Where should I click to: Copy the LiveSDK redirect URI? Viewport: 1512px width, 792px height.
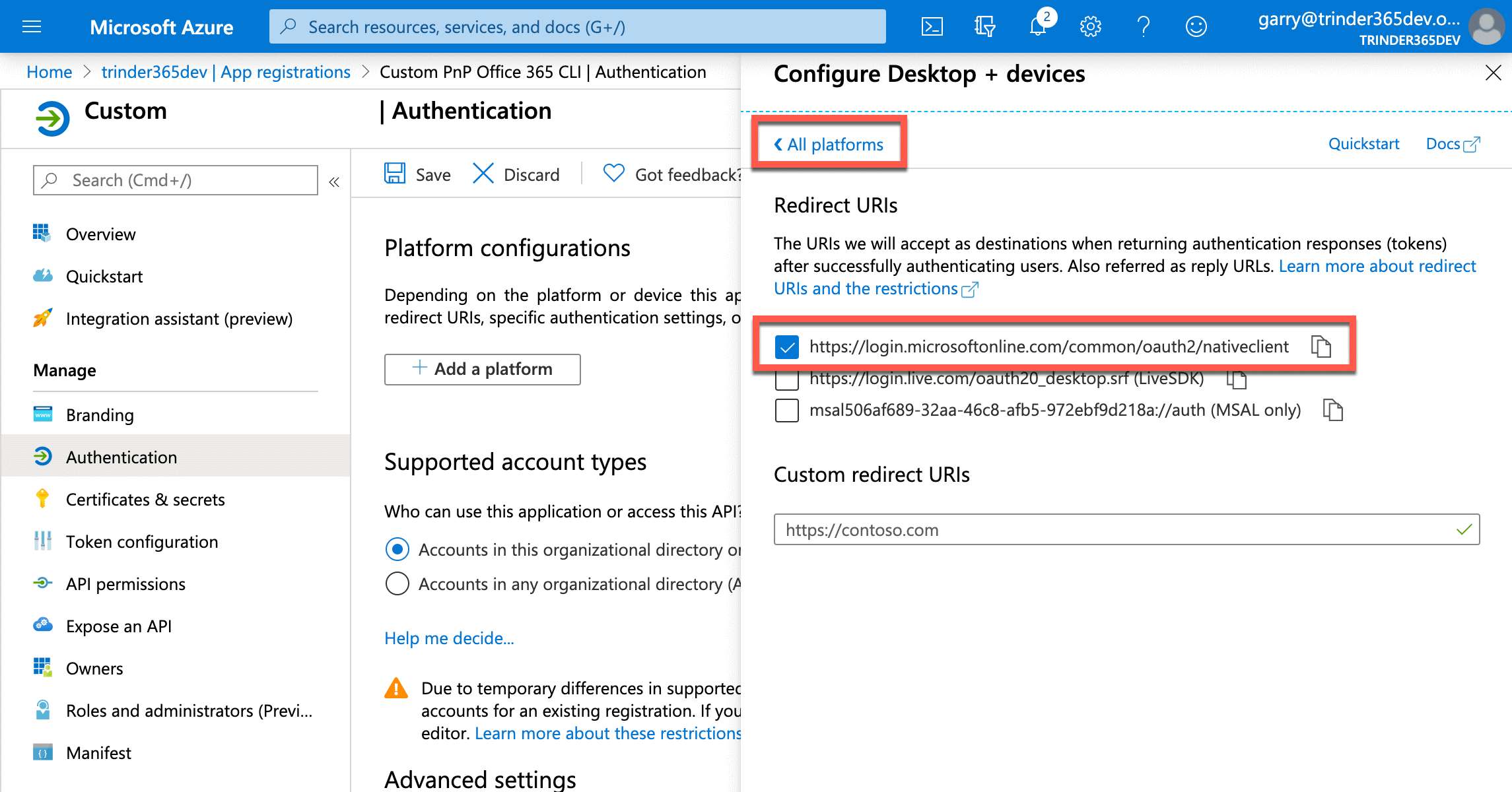click(x=1236, y=379)
